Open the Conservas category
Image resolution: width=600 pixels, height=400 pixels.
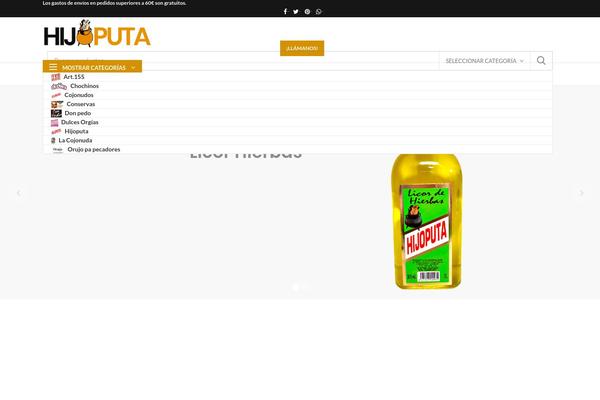click(81, 104)
